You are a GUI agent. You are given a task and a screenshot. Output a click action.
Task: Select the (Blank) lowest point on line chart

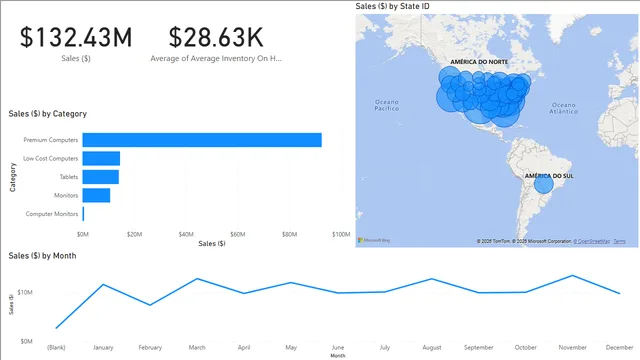tap(56, 328)
